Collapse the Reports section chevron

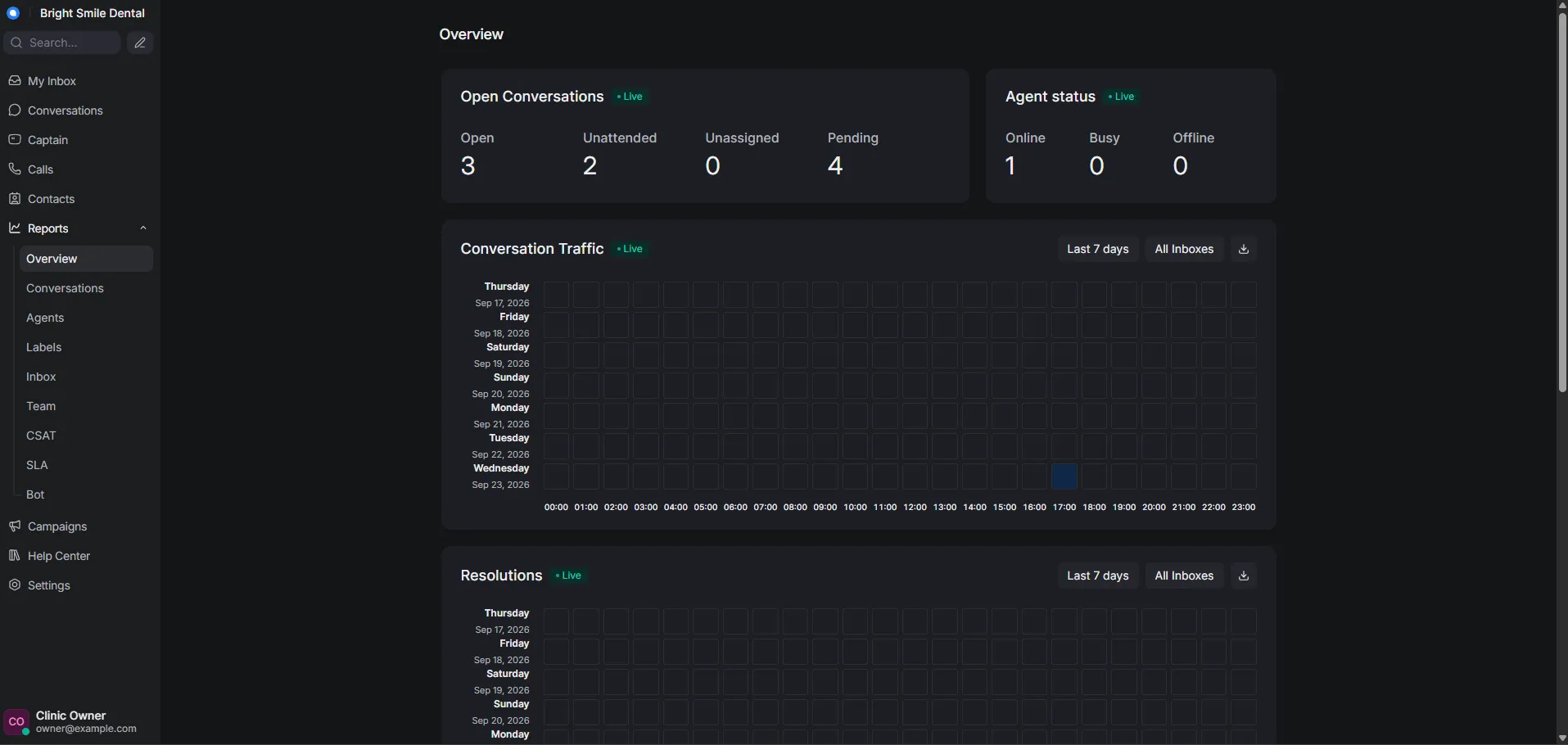143,228
